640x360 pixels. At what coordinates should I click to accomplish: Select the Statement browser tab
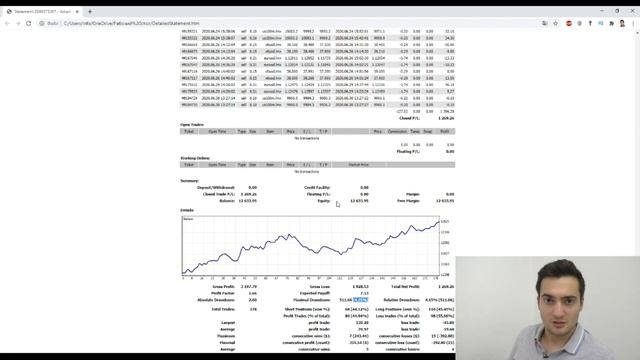click(42, 11)
